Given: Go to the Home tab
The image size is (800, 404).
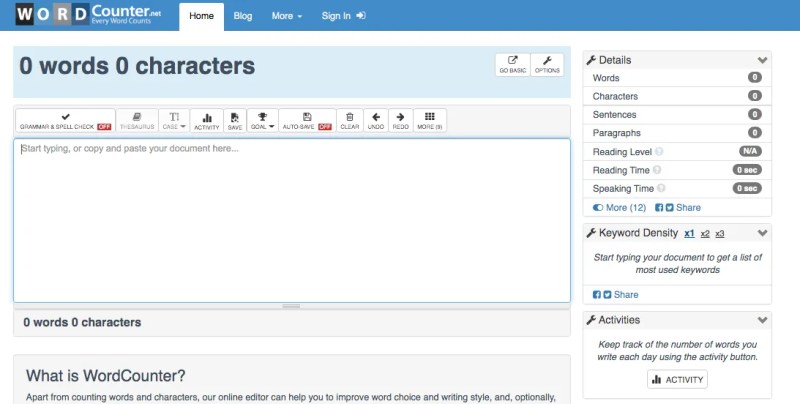Looking at the screenshot, I should coord(202,16).
